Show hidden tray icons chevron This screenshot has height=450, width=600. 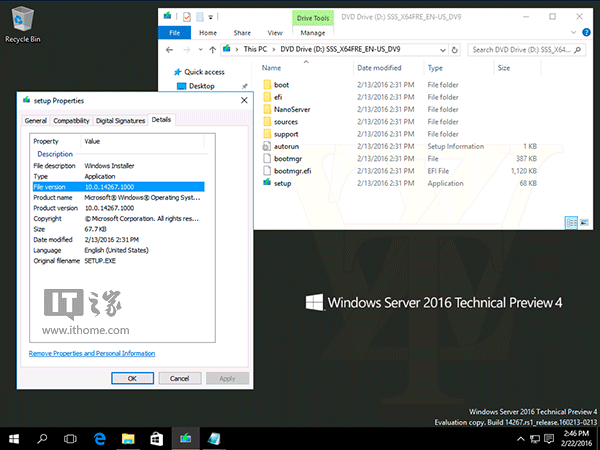click(x=520, y=439)
